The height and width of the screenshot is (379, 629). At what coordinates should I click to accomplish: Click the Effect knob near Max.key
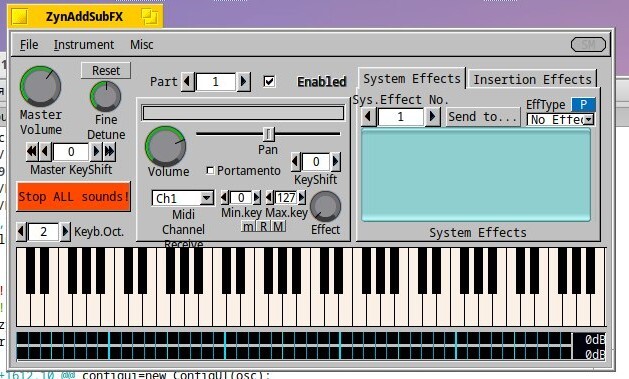pyautogui.click(x=325, y=207)
